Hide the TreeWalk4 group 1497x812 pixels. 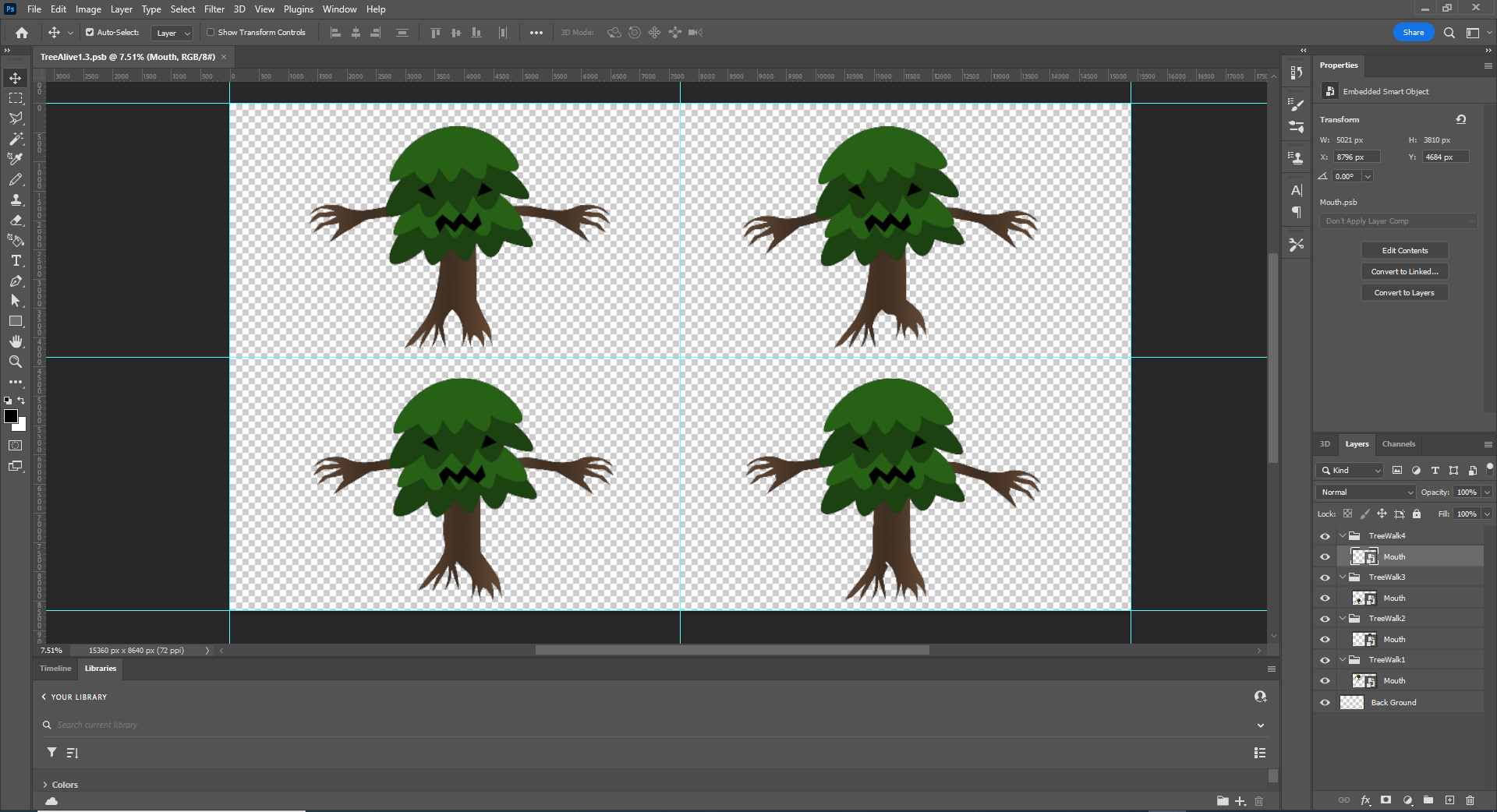click(1325, 536)
